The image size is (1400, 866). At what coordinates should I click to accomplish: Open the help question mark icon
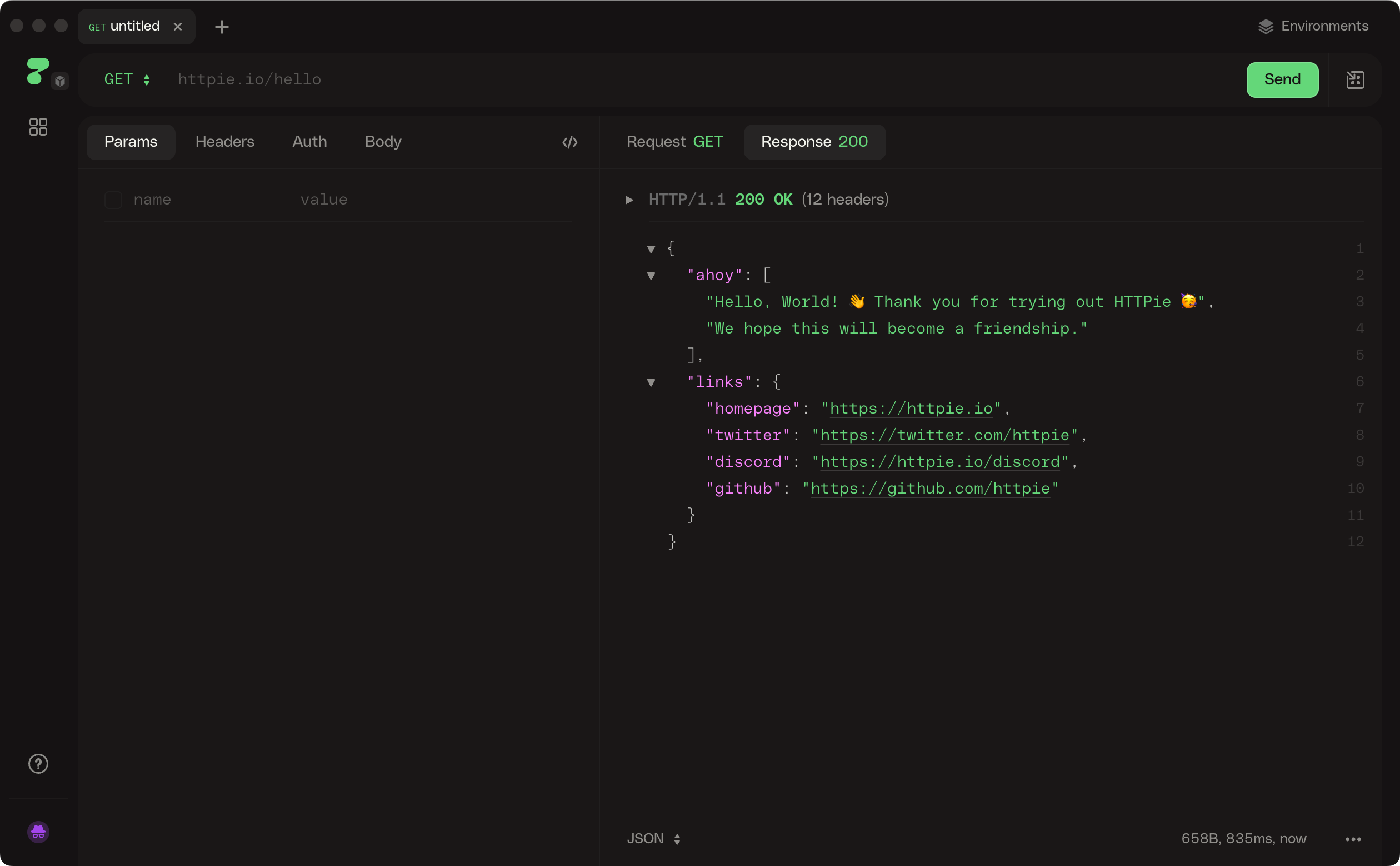(x=38, y=764)
